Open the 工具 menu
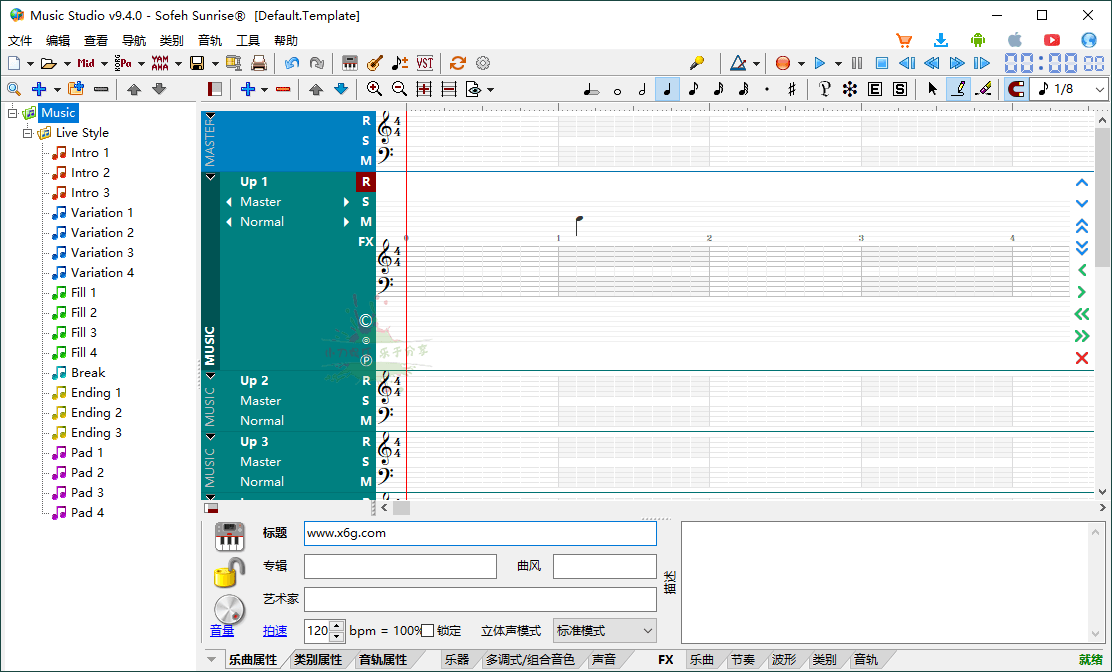The width and height of the screenshot is (1112, 672). (x=247, y=40)
